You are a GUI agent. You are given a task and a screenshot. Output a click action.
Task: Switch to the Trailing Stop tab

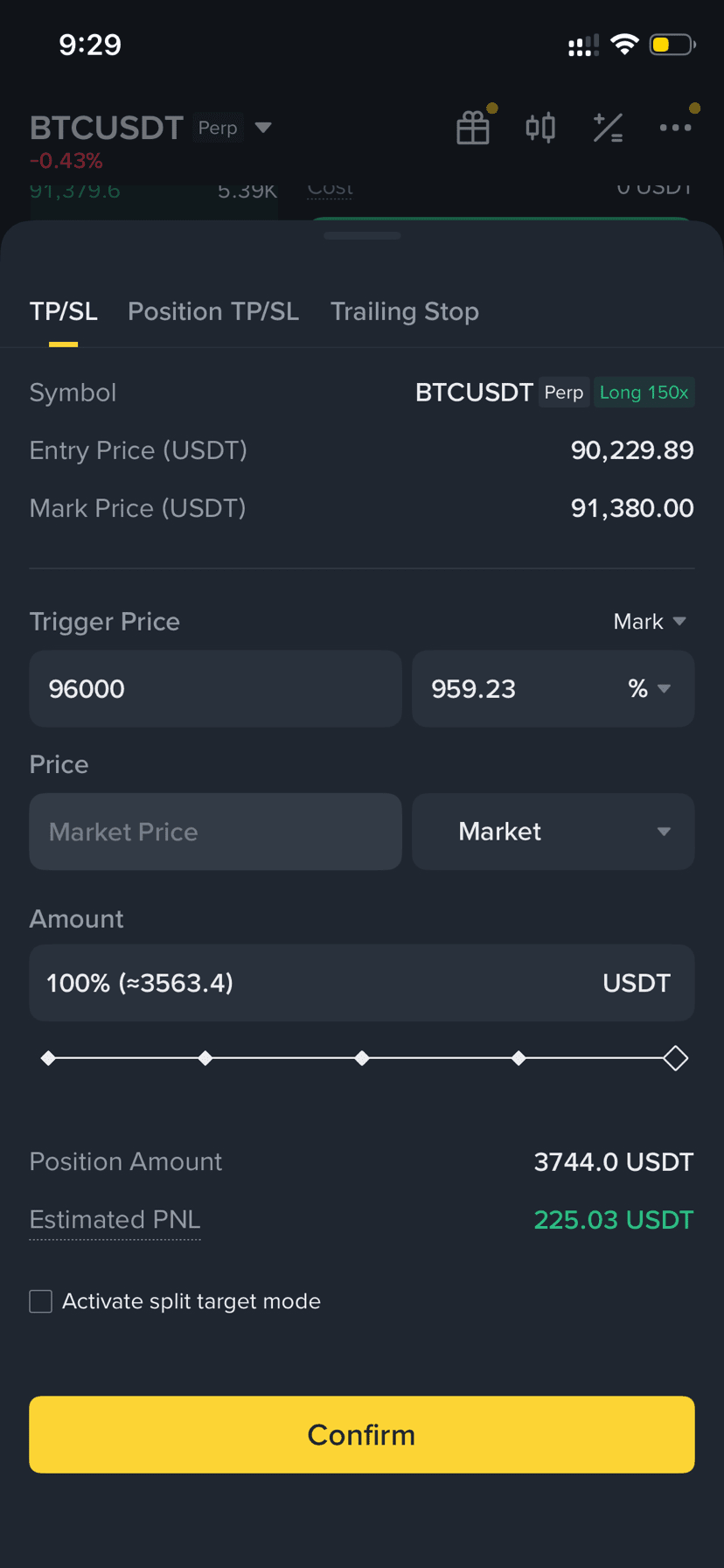[x=405, y=311]
